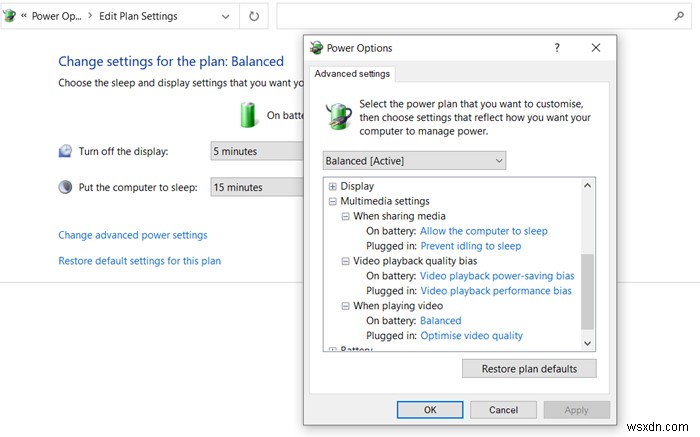This screenshot has width=700, height=437.
Task: Open the sleep 15 minutes dropdown
Action: point(257,187)
